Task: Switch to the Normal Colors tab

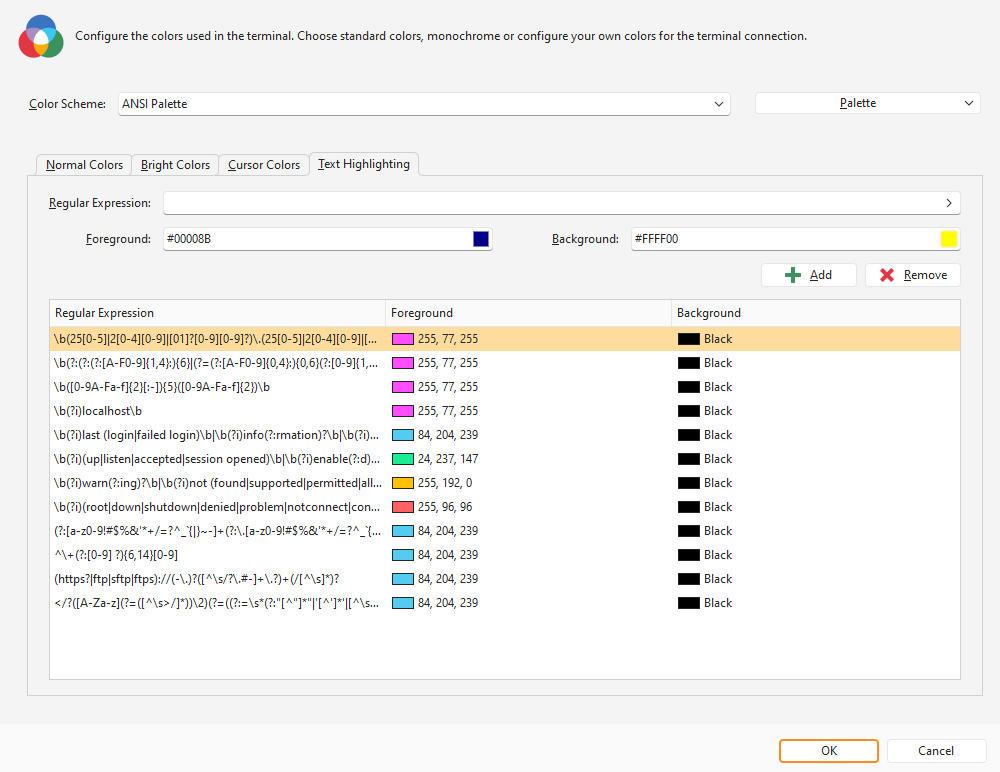Action: click(84, 165)
